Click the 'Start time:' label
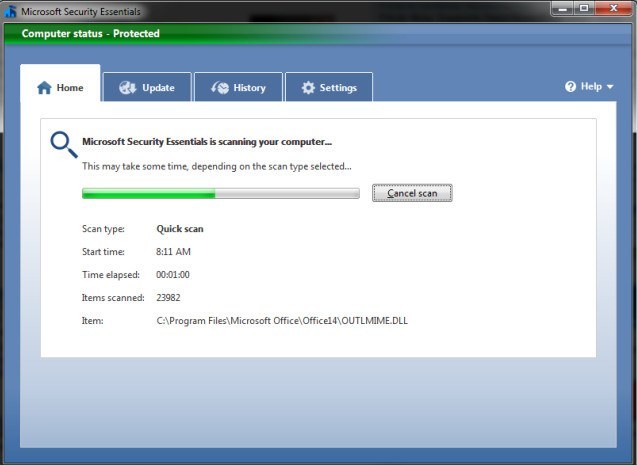Screen dimensions: 637x465 [x=103, y=252]
